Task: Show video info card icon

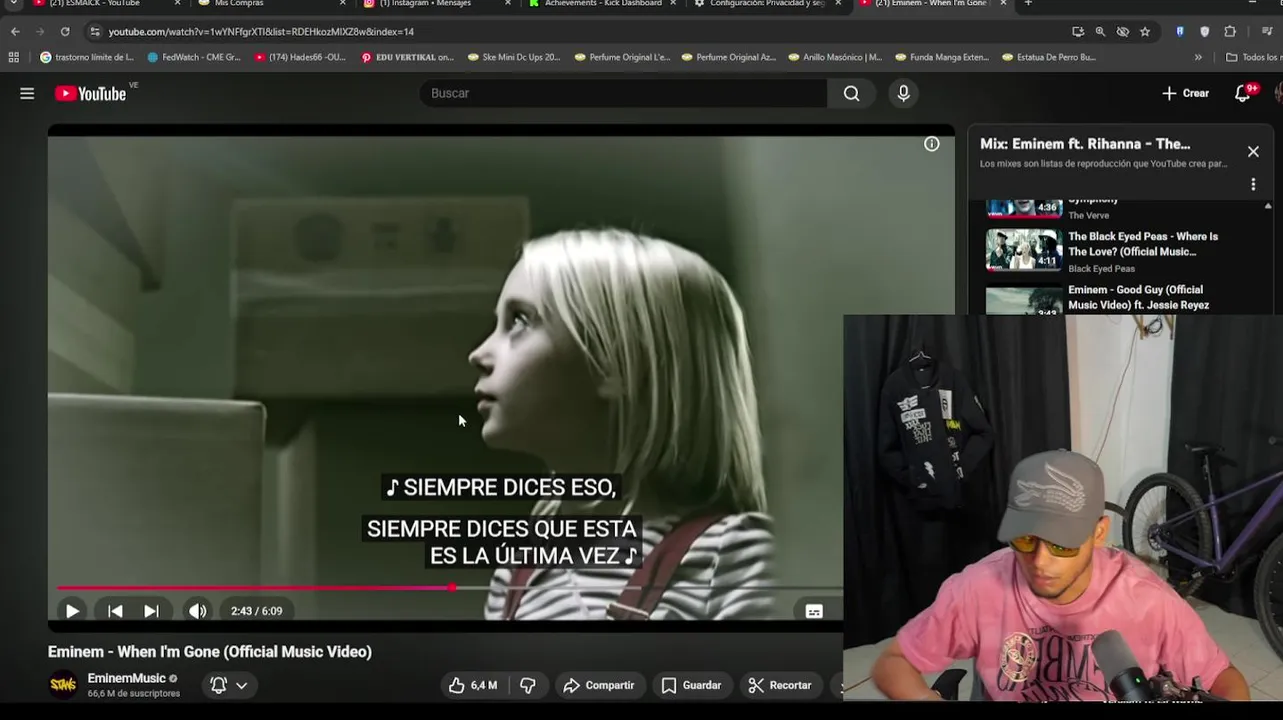Action: click(x=931, y=144)
